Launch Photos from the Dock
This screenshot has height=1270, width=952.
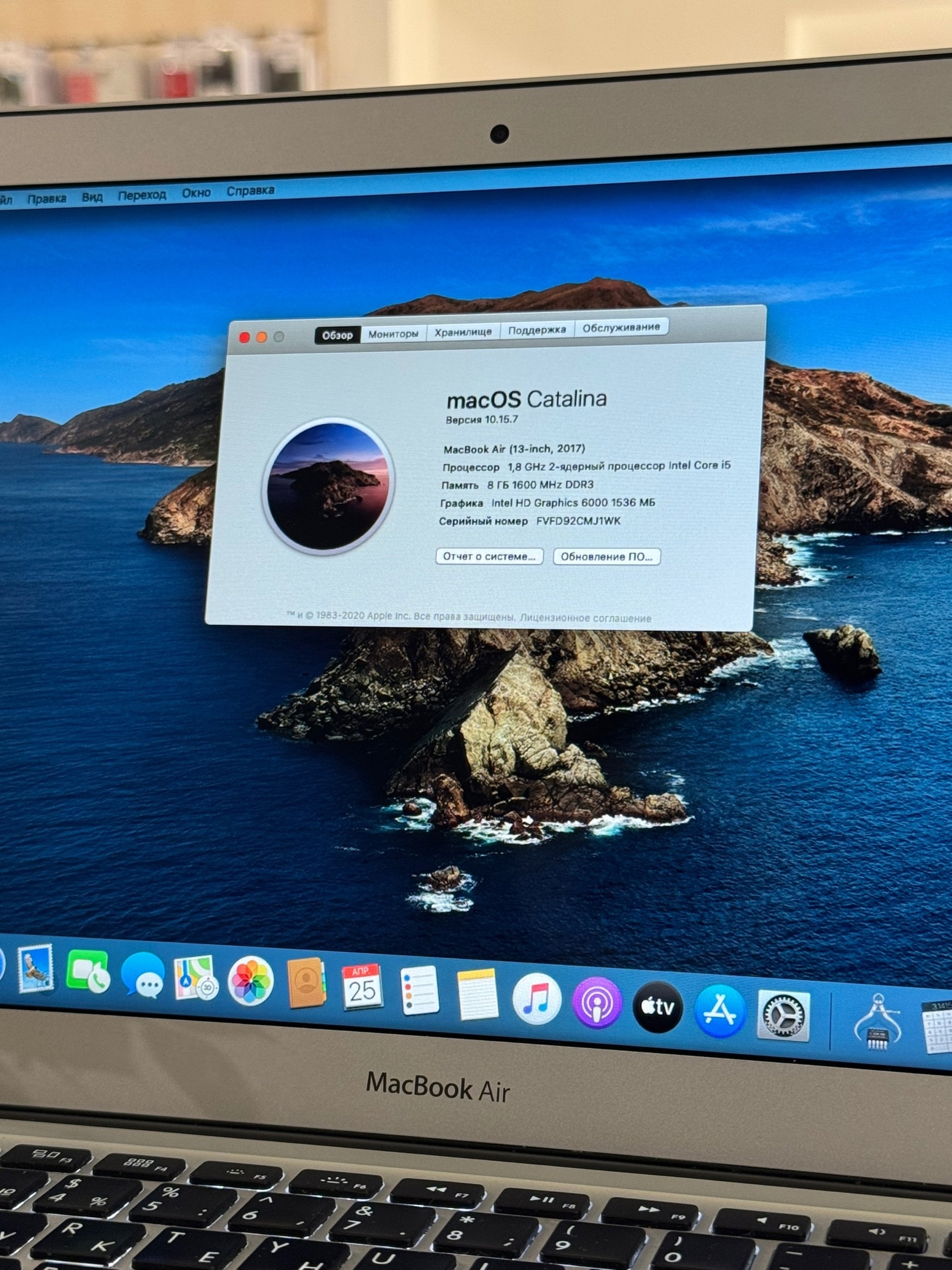[x=251, y=981]
